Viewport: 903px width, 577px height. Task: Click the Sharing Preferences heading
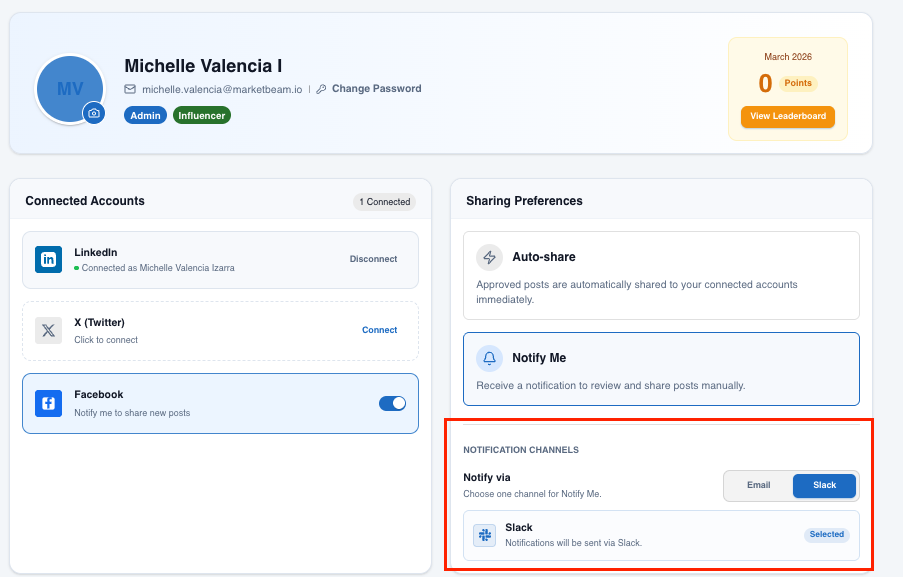tap(524, 201)
